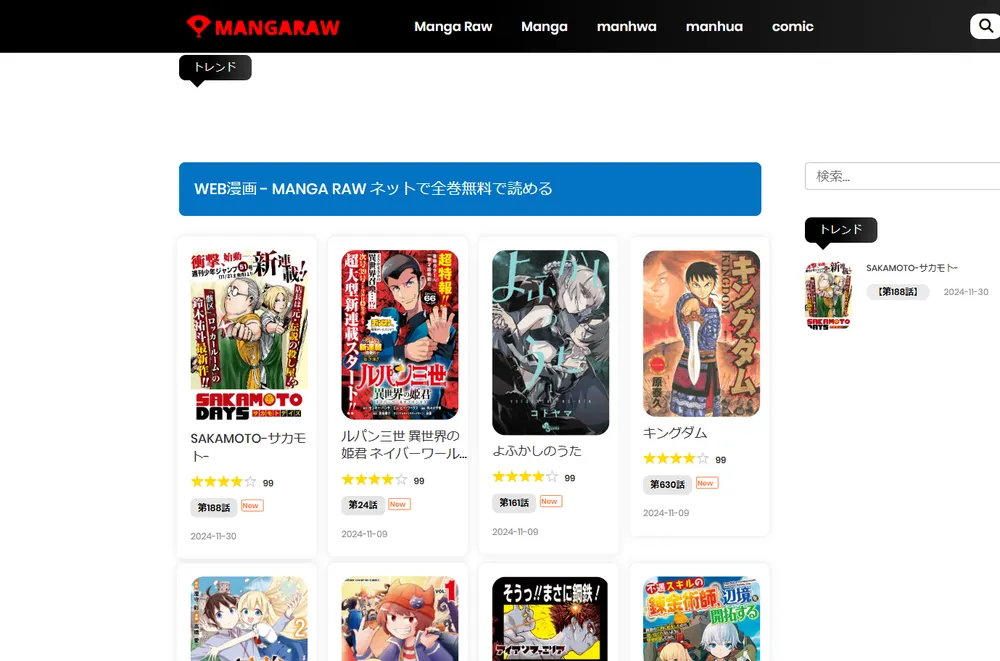Viewport: 1000px width, 661px height.
Task: Open the comic menu item
Action: [x=793, y=27]
